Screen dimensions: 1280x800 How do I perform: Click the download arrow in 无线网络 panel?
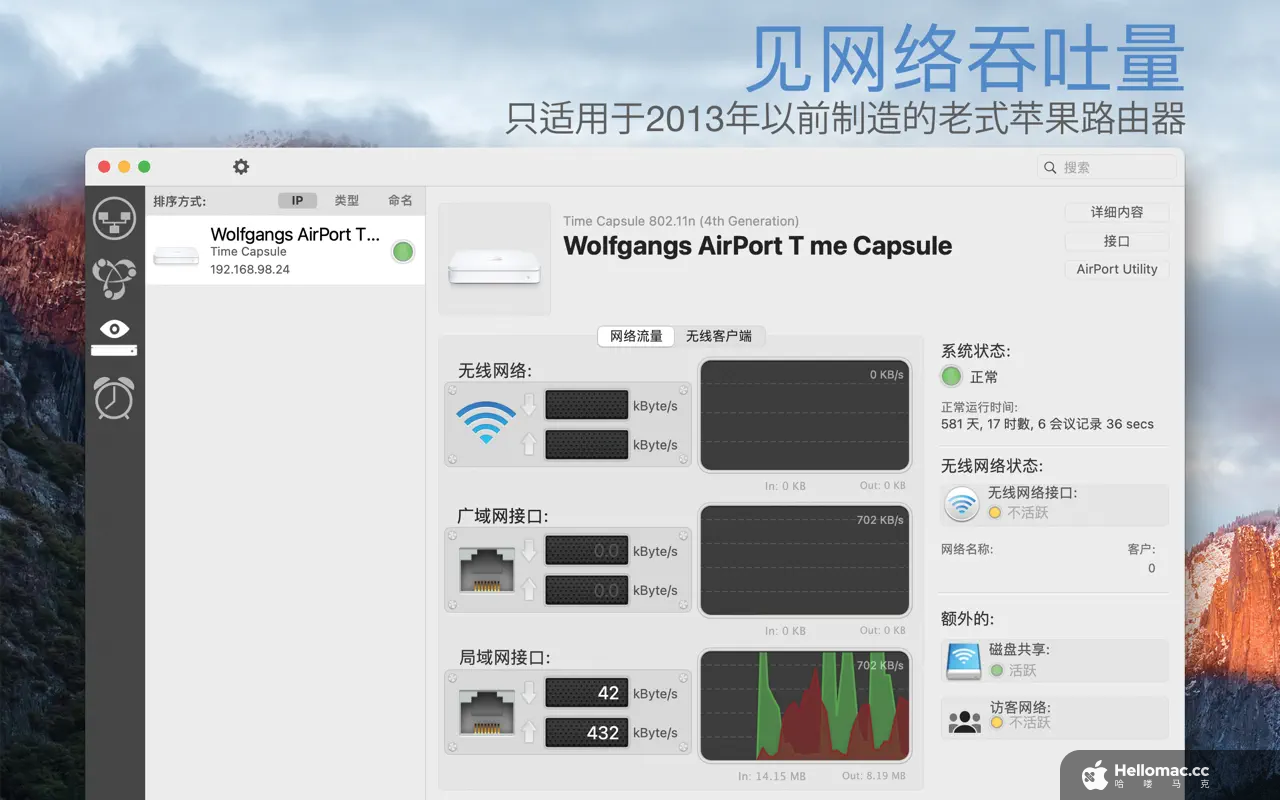coord(529,404)
